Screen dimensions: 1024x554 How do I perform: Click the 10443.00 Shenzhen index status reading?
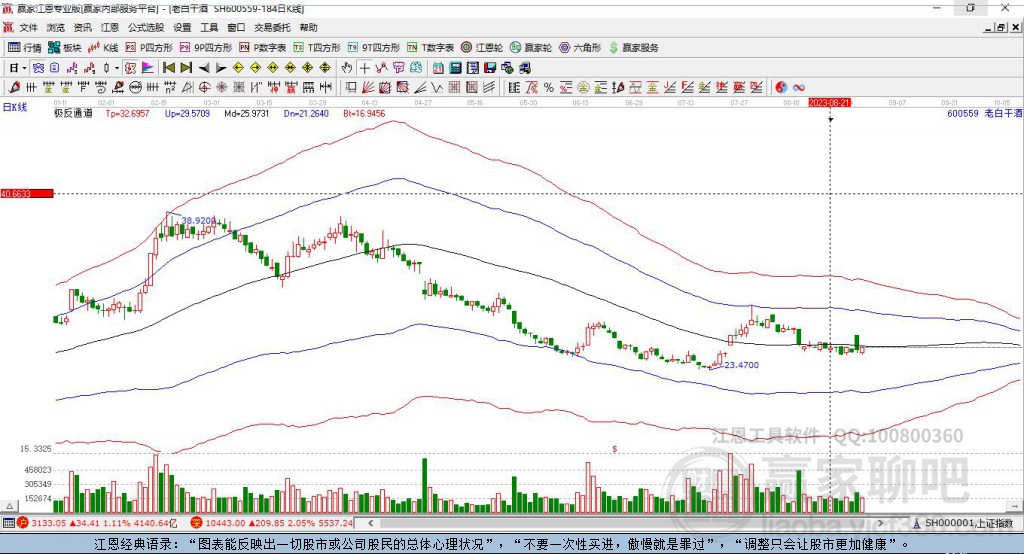tap(225, 523)
